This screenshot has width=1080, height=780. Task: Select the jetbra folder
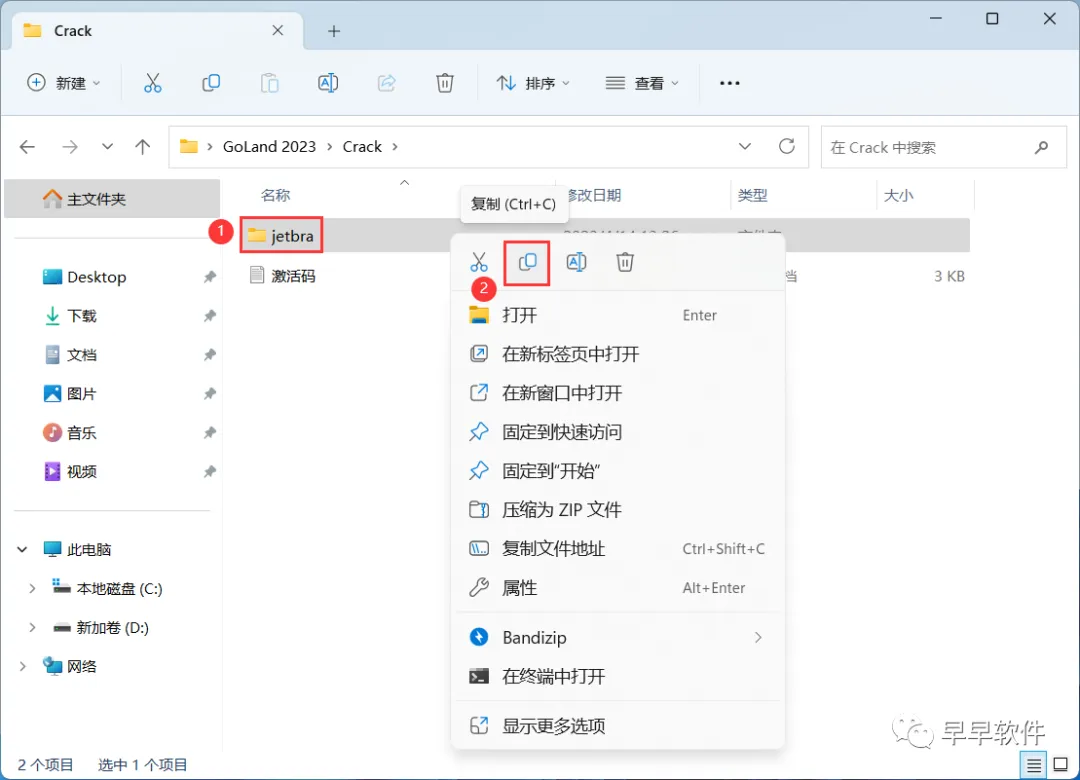pos(281,236)
